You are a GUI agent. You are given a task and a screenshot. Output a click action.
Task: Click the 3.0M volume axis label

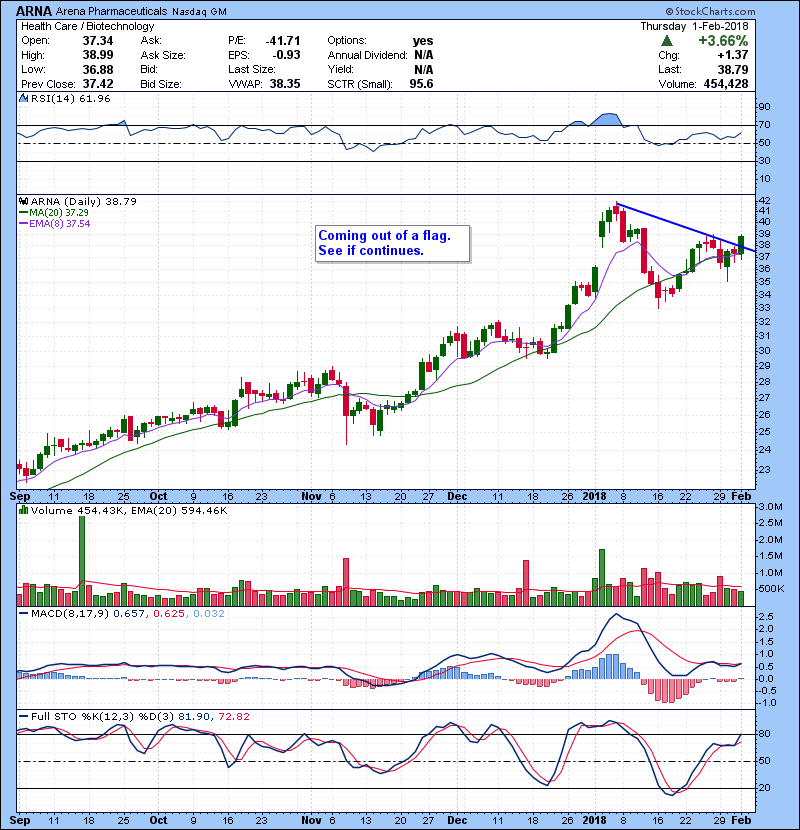click(770, 507)
